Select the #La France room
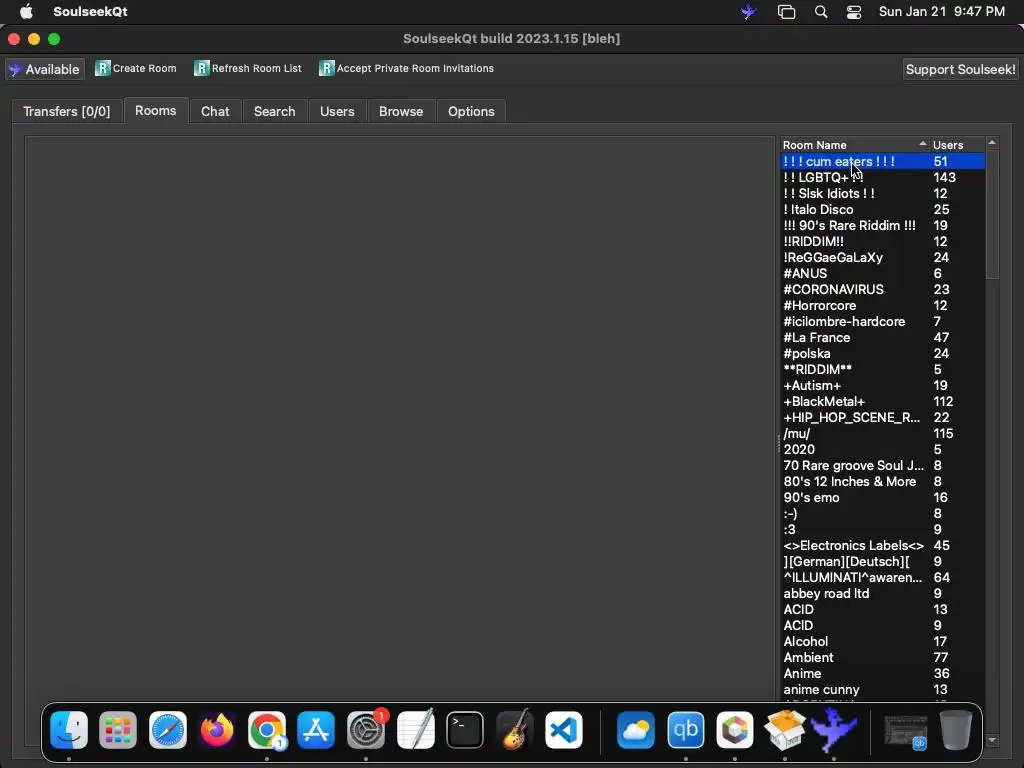 click(x=882, y=338)
